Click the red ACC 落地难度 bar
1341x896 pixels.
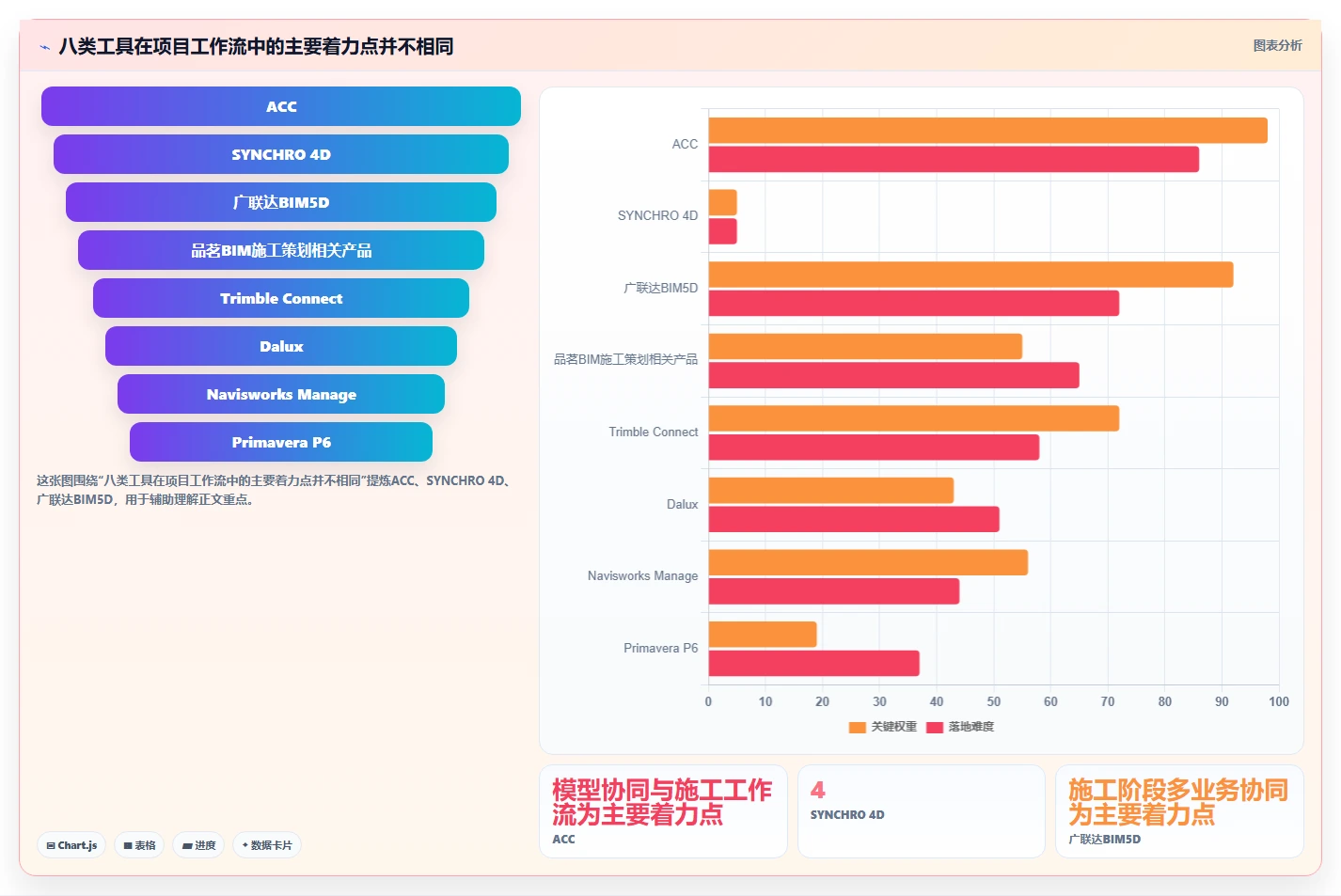(954, 159)
